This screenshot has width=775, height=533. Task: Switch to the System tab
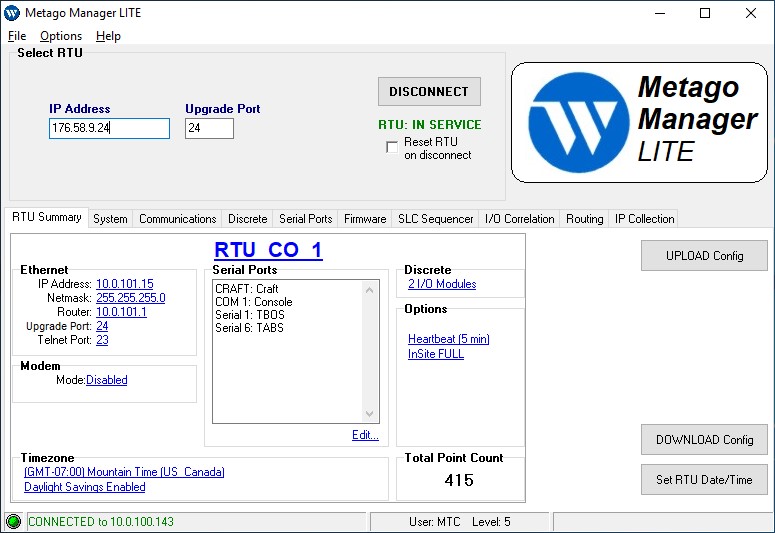click(x=110, y=219)
